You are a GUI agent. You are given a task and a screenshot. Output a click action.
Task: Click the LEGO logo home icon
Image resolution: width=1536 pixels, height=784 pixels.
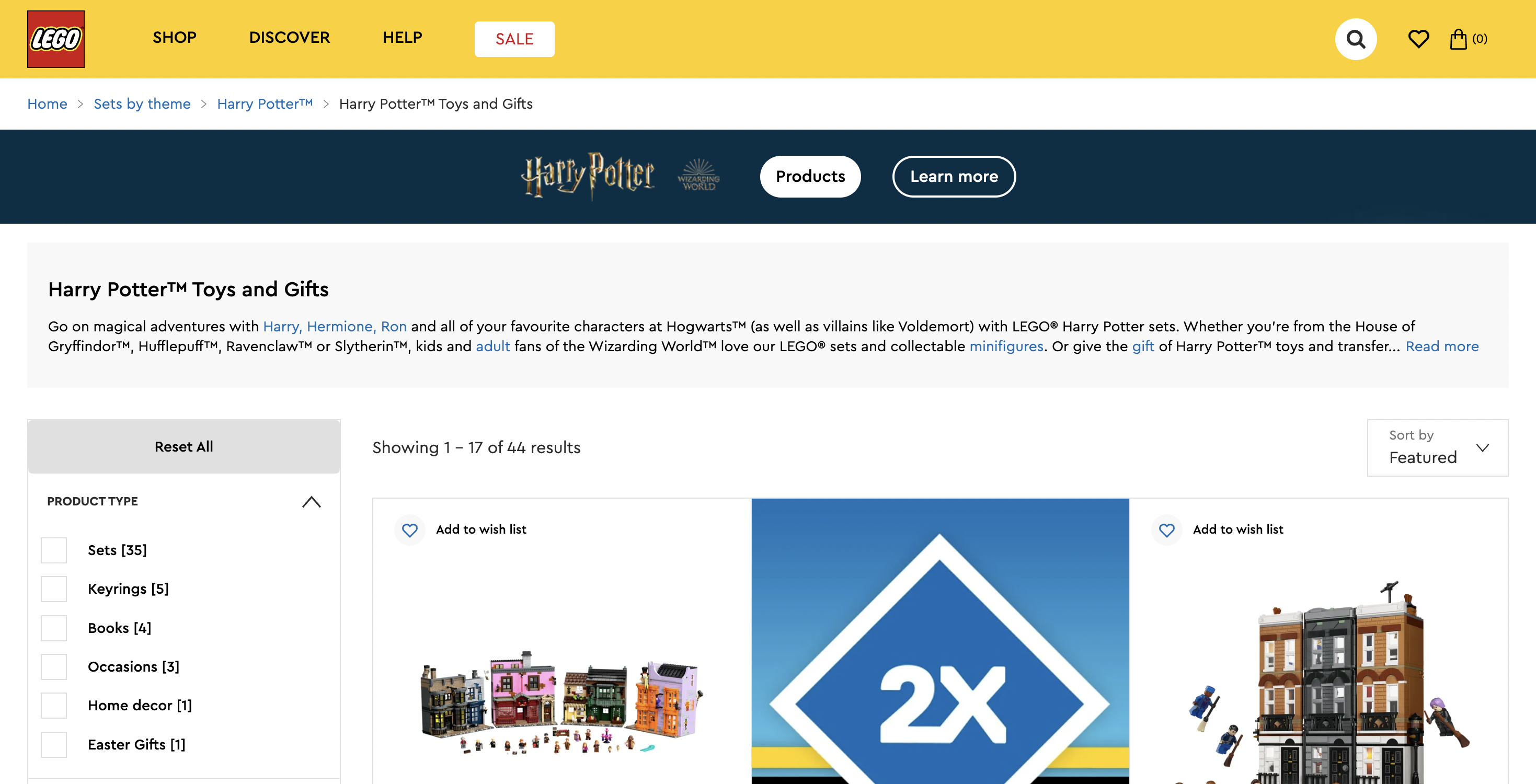(55, 39)
